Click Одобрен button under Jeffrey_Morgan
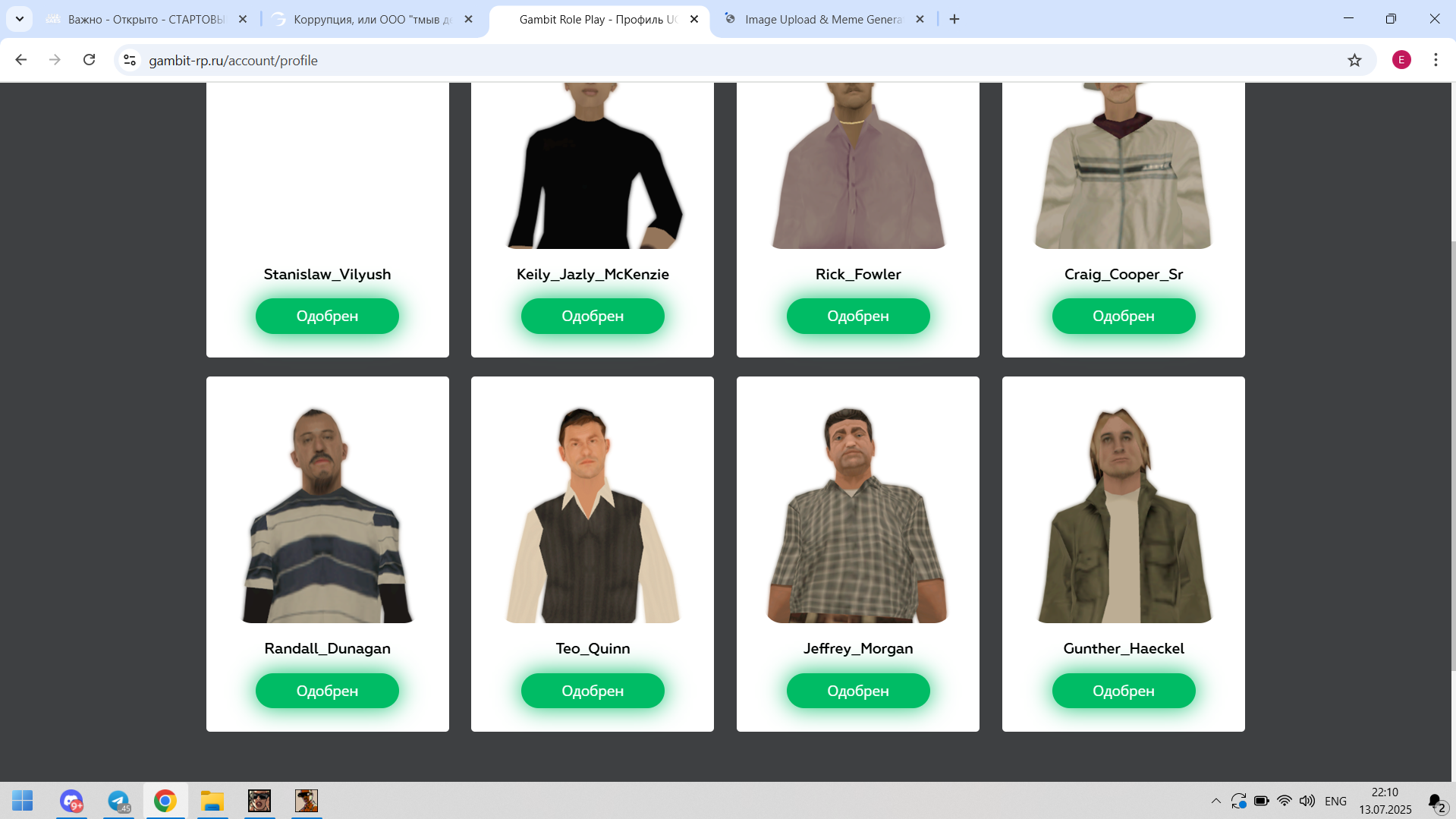 pyautogui.click(x=858, y=691)
